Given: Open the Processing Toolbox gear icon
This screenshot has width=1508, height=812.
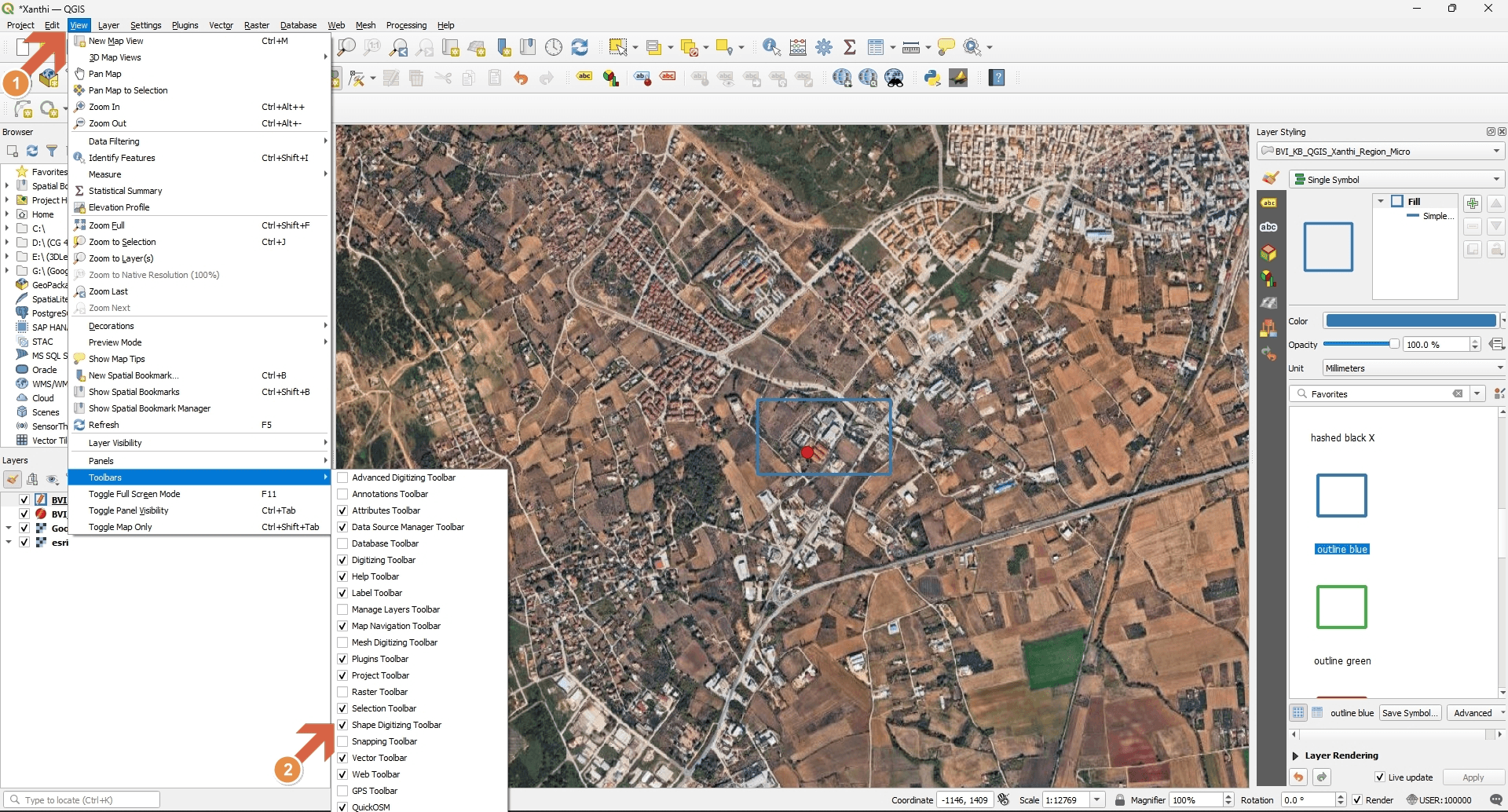Looking at the screenshot, I should pyautogui.click(x=824, y=47).
